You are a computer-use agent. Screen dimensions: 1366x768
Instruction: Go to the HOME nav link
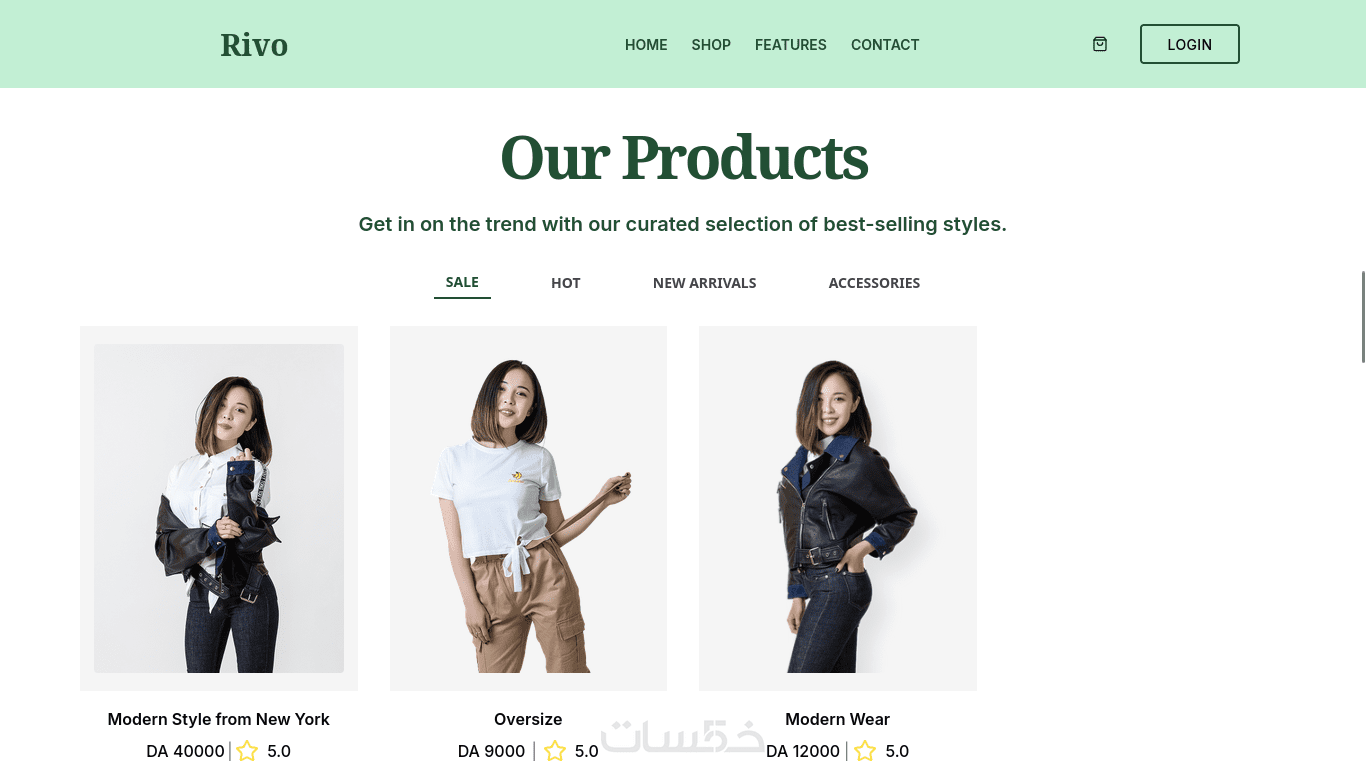[x=646, y=45]
